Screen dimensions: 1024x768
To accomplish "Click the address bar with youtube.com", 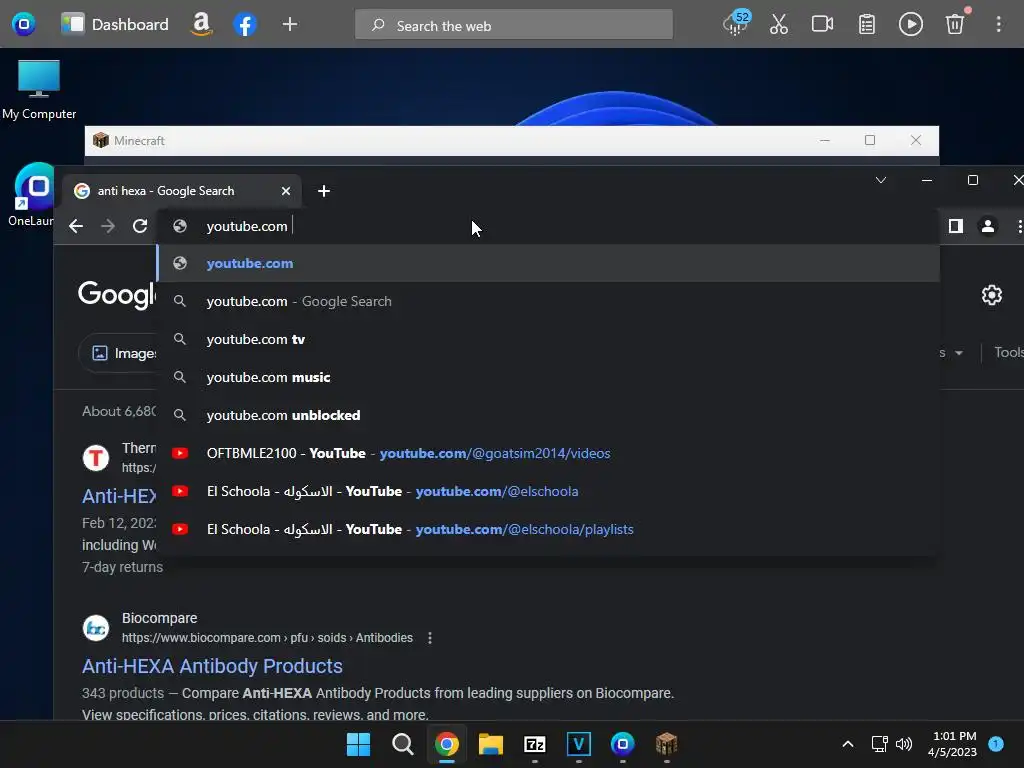I will (547, 226).
